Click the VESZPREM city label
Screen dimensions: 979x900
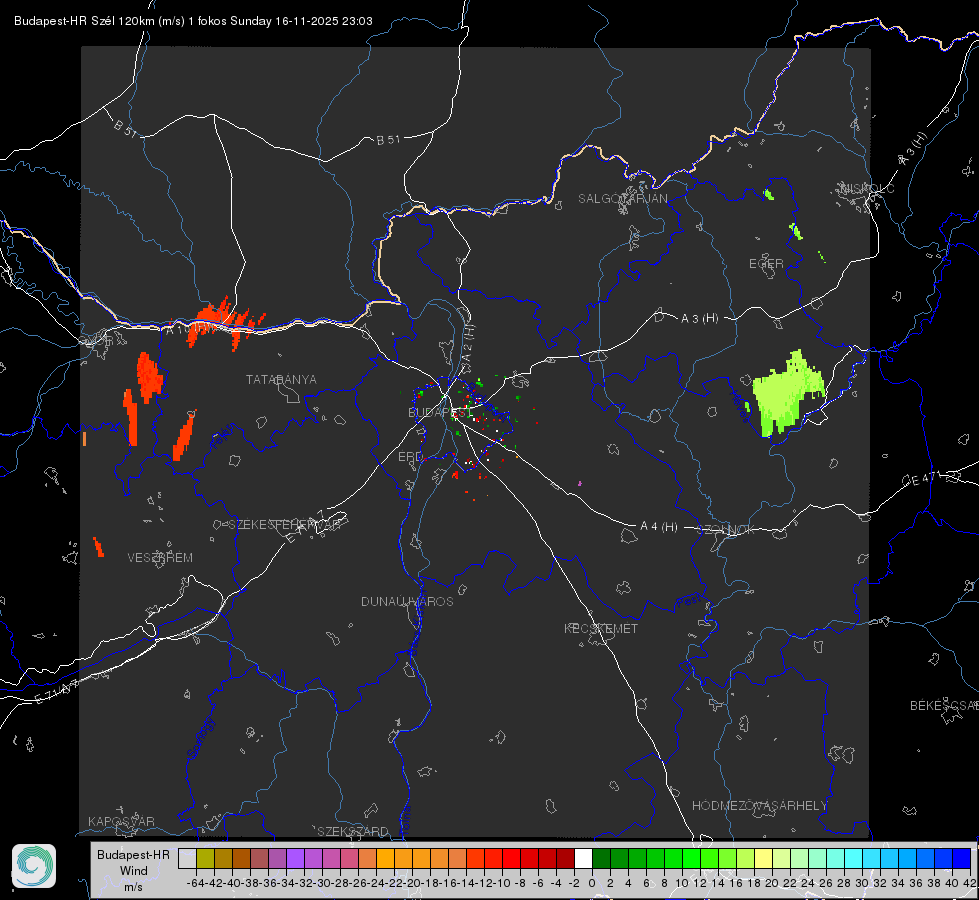(160, 558)
